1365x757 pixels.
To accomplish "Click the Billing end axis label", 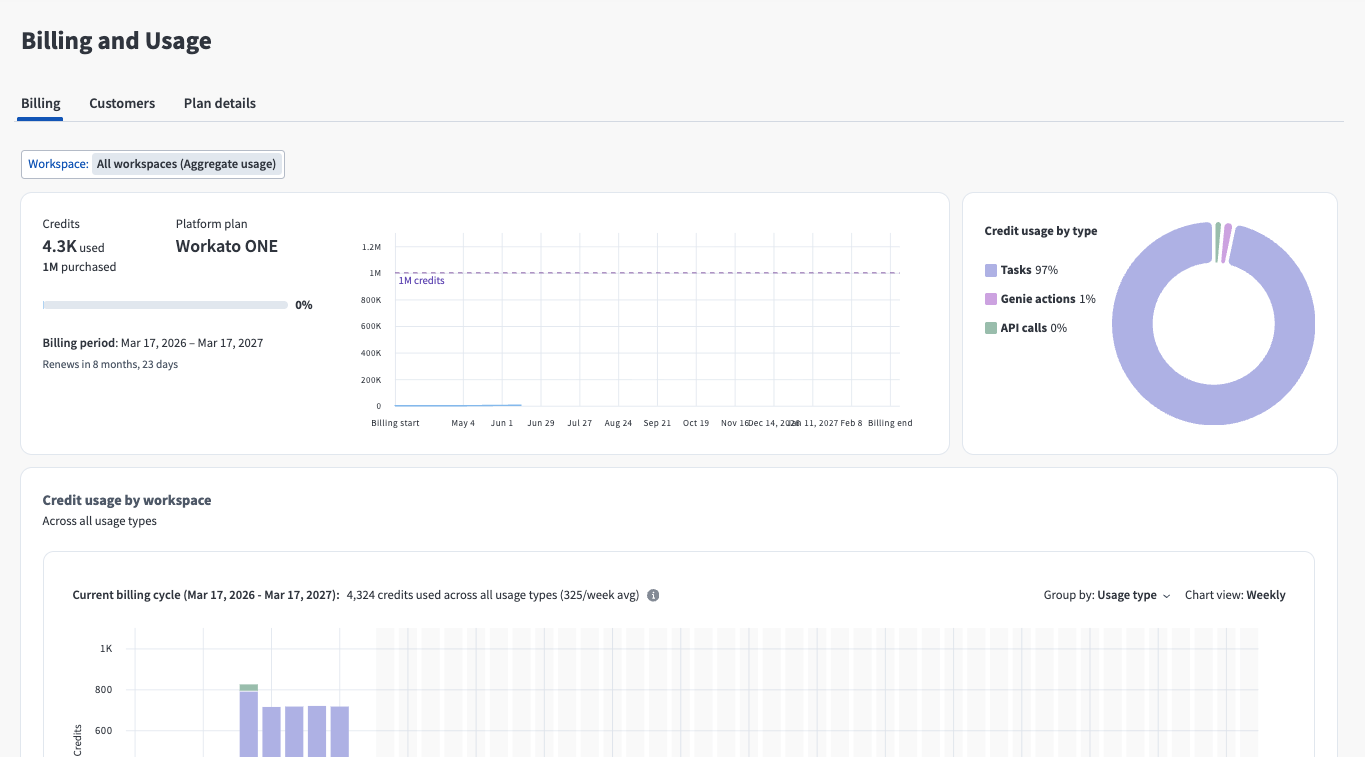I will [890, 423].
